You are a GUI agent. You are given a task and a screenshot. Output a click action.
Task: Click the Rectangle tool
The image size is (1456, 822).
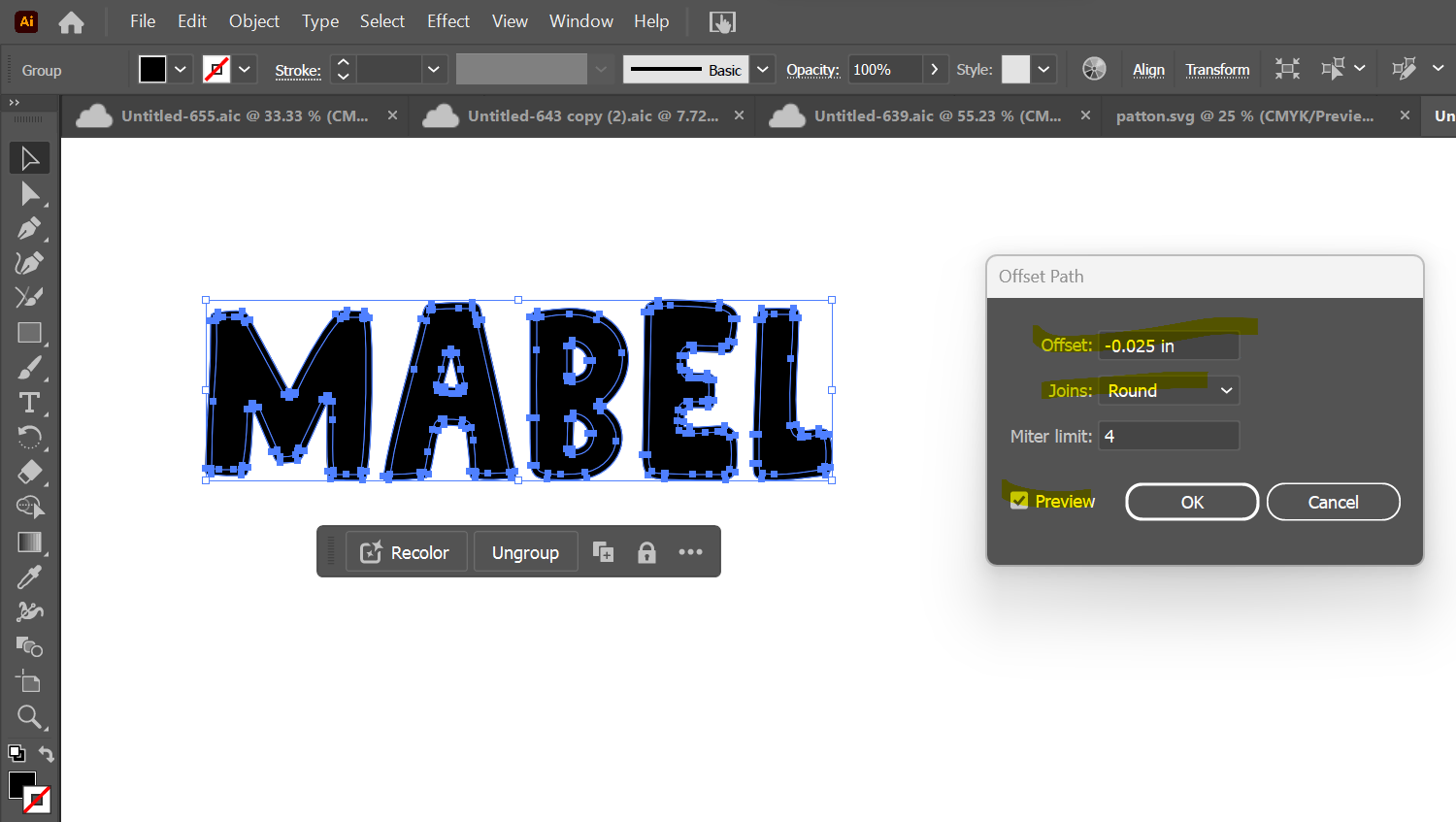[29, 333]
